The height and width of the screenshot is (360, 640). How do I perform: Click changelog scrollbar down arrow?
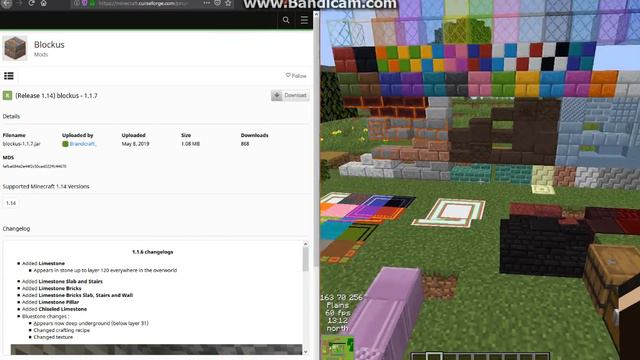pos(305,351)
